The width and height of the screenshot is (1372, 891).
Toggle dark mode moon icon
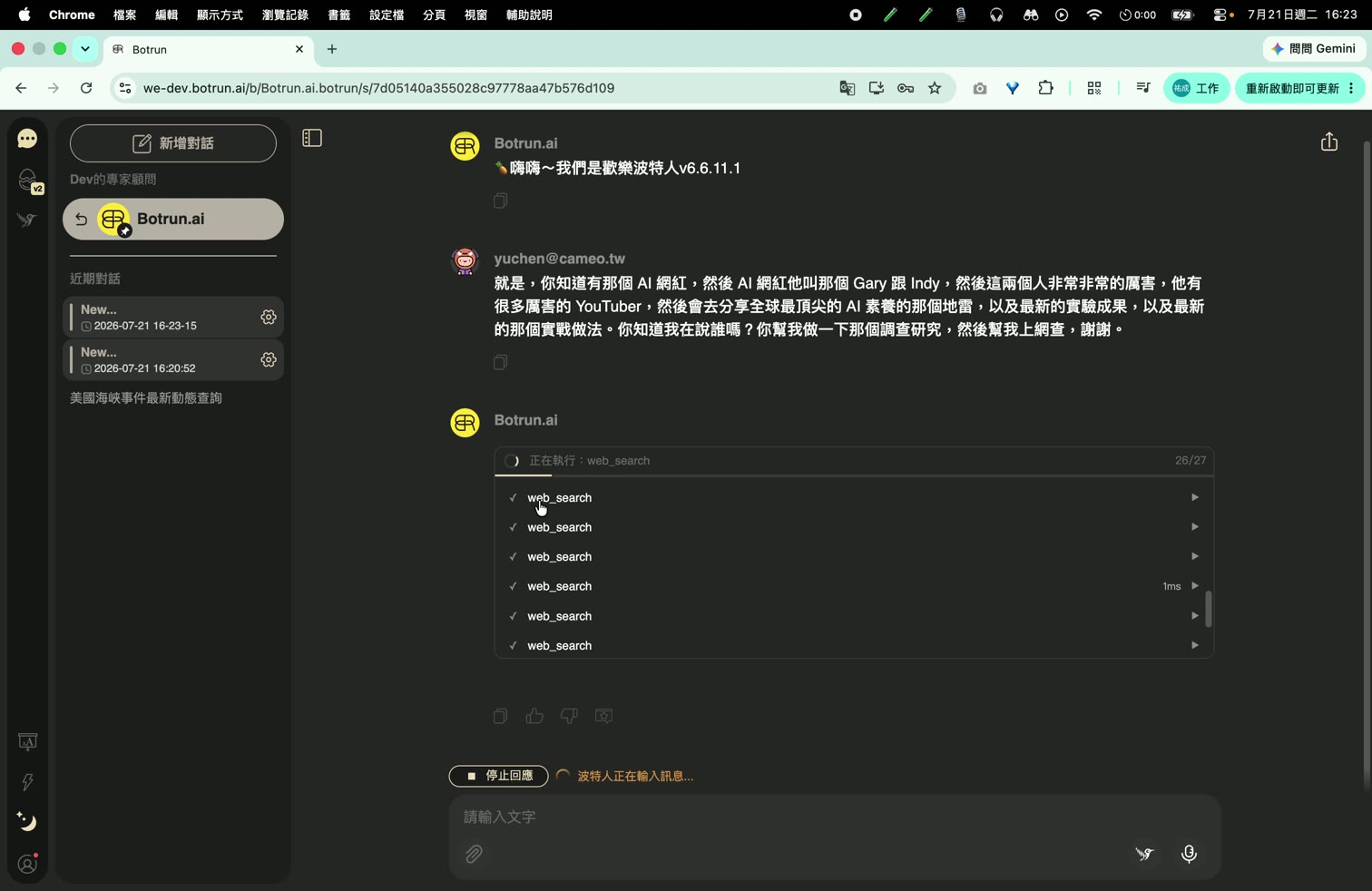tap(27, 822)
